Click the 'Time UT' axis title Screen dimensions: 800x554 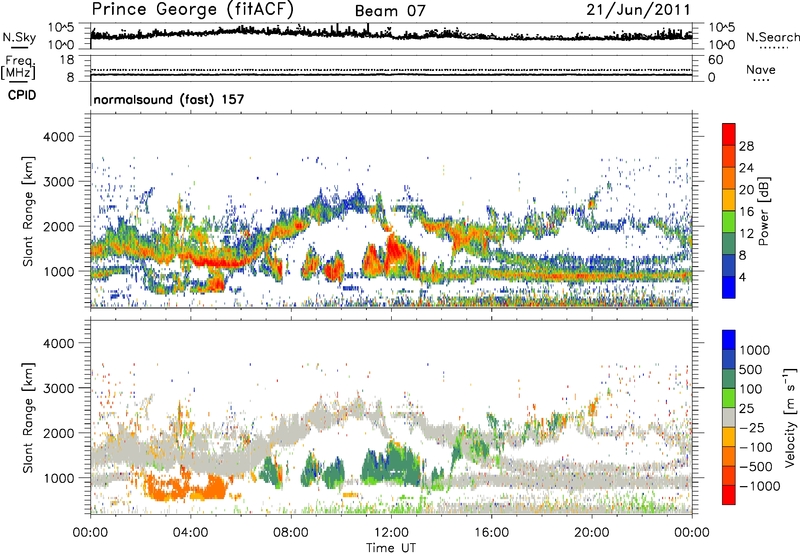pyautogui.click(x=391, y=548)
